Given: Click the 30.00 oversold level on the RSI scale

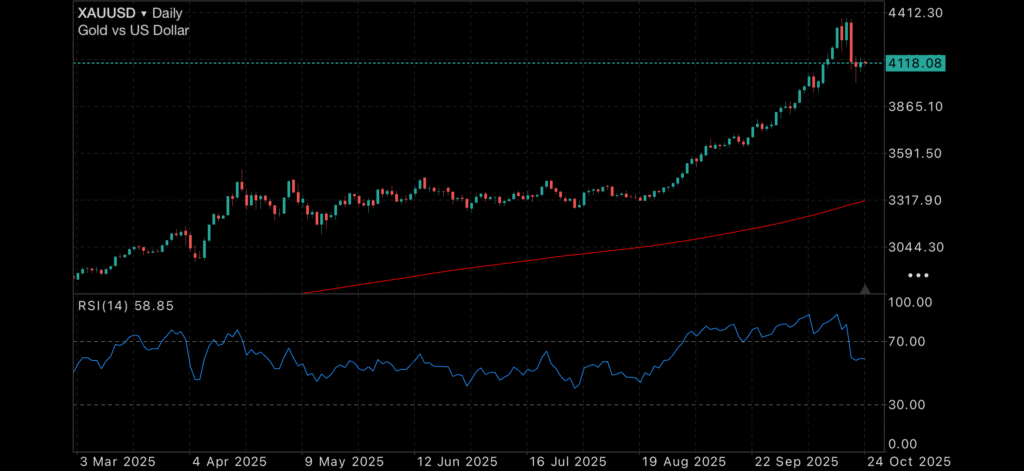Looking at the screenshot, I should (x=910, y=404).
